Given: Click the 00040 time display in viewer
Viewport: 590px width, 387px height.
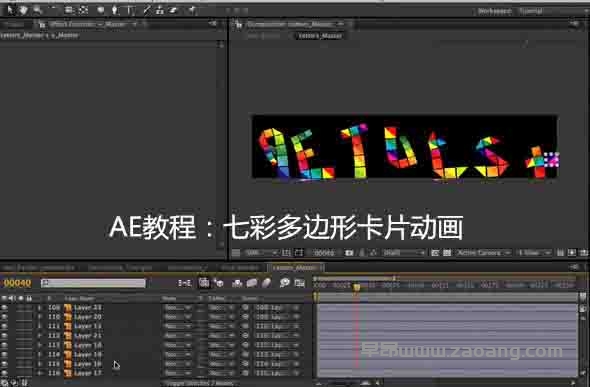Looking at the screenshot, I should [324, 253].
